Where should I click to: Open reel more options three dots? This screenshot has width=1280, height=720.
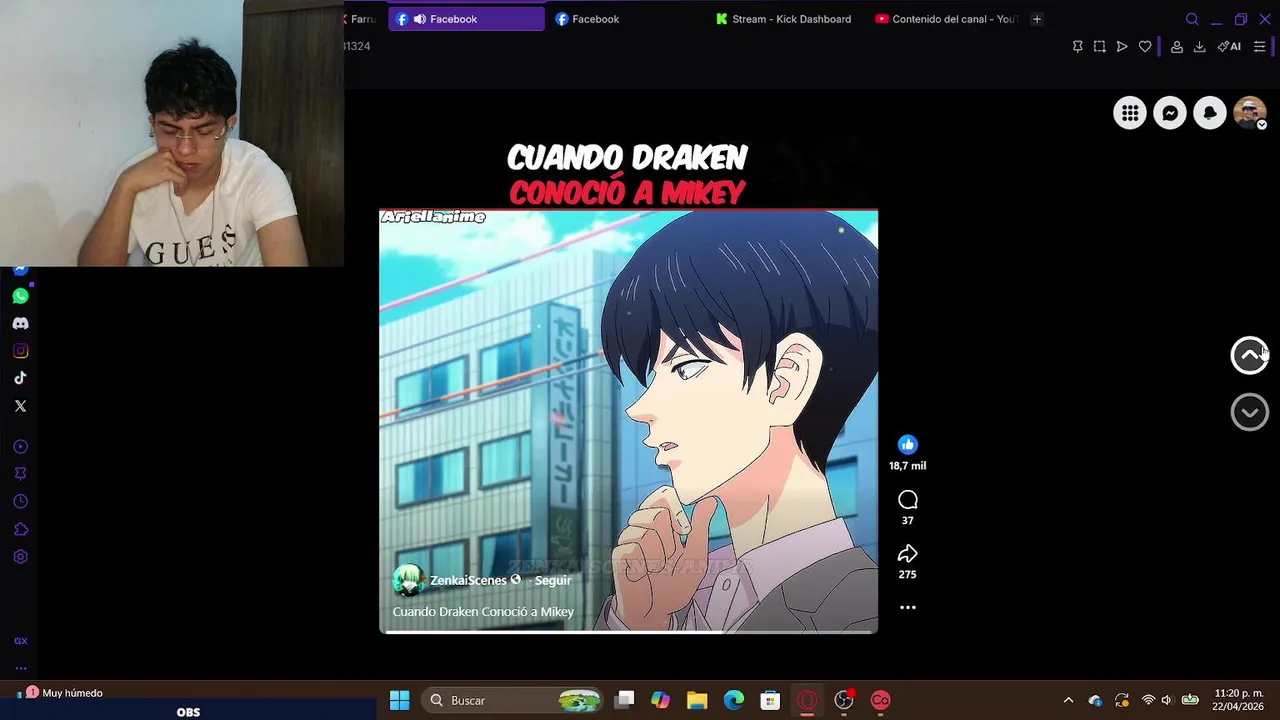pos(907,607)
